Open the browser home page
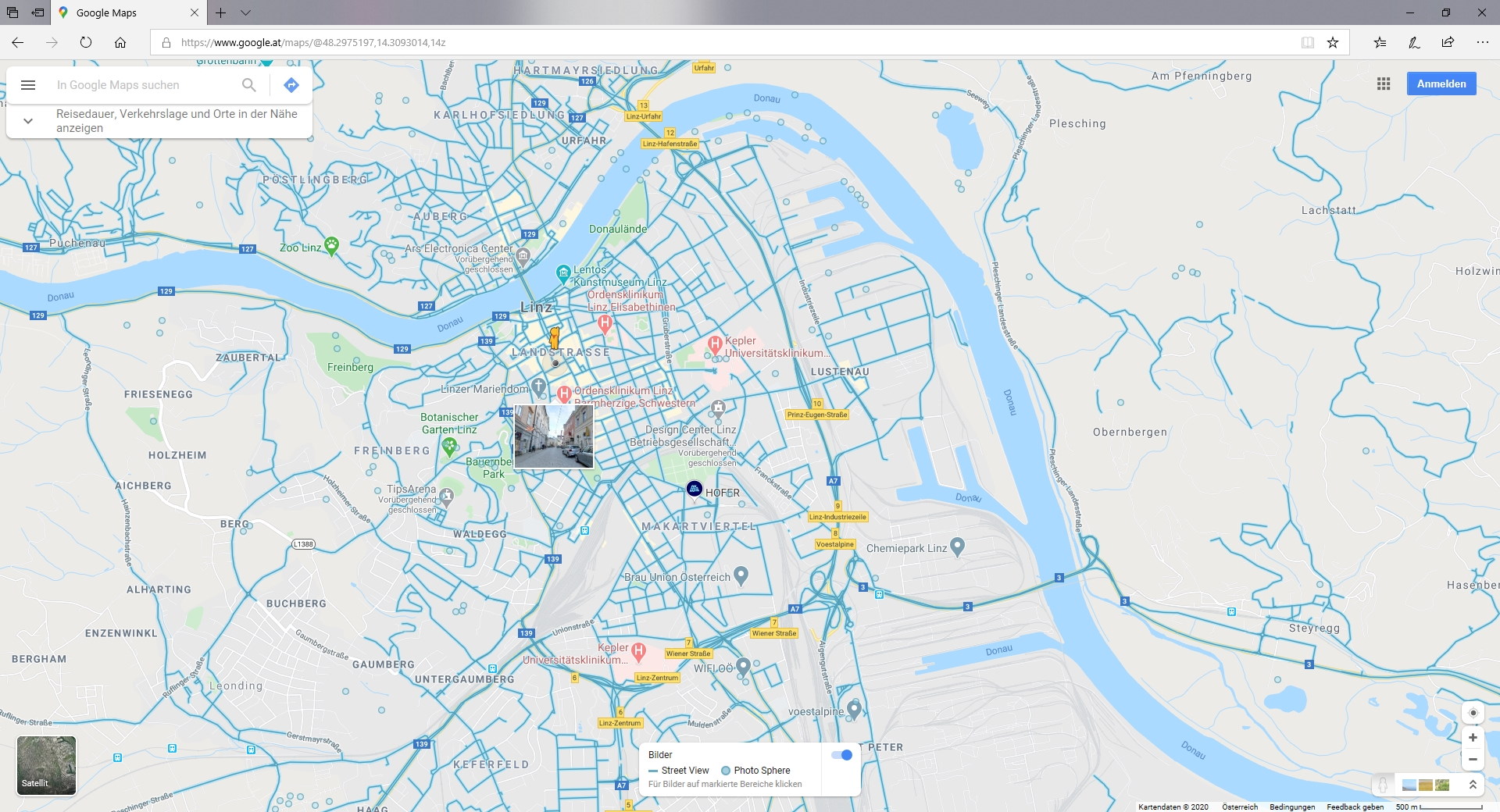Image resolution: width=1500 pixels, height=812 pixels. [120, 42]
